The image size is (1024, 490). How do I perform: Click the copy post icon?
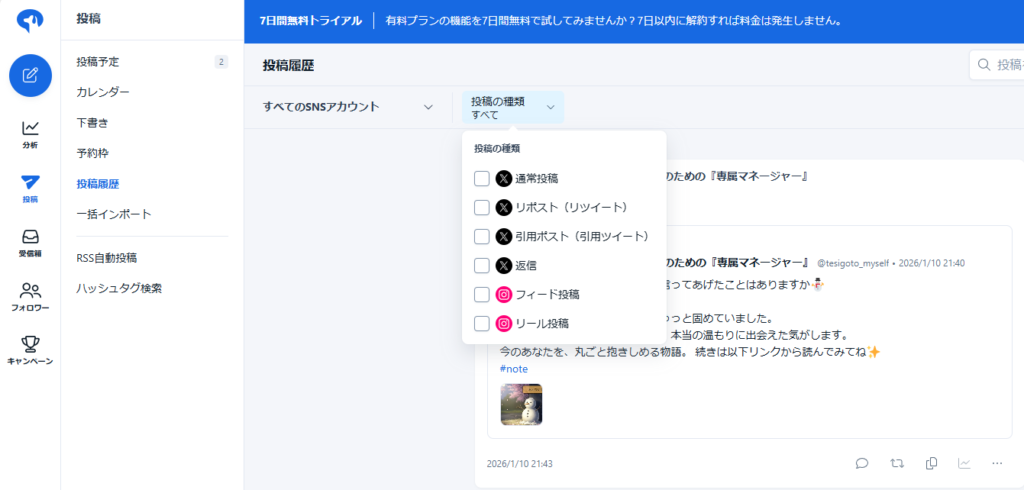(931, 463)
